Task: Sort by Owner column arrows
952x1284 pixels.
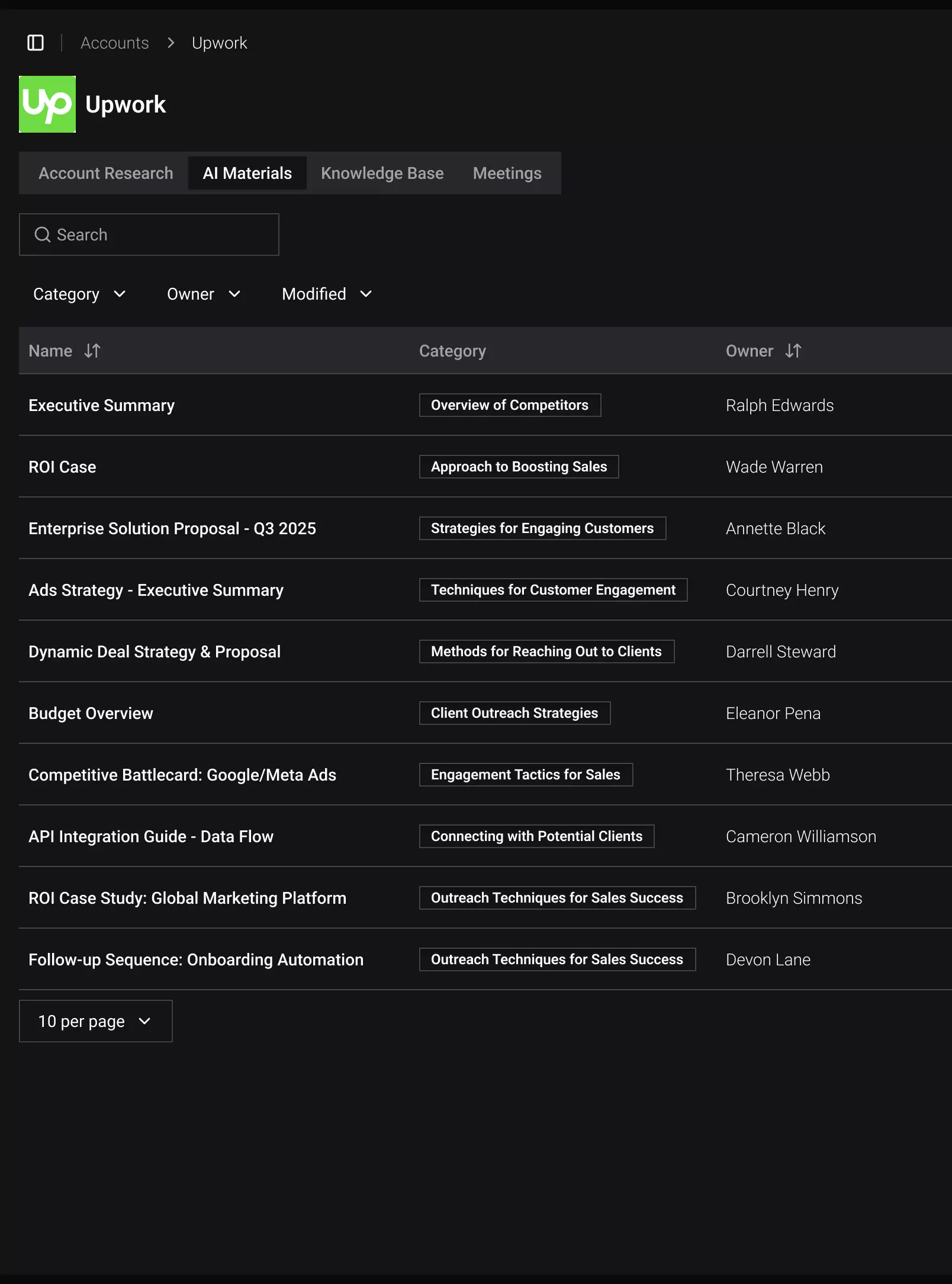Action: click(793, 351)
